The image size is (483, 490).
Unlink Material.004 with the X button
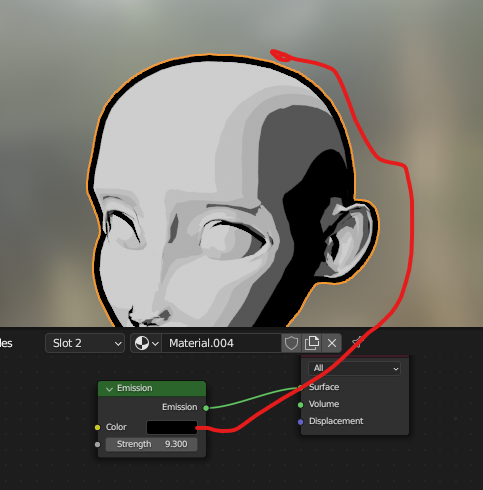click(x=332, y=343)
